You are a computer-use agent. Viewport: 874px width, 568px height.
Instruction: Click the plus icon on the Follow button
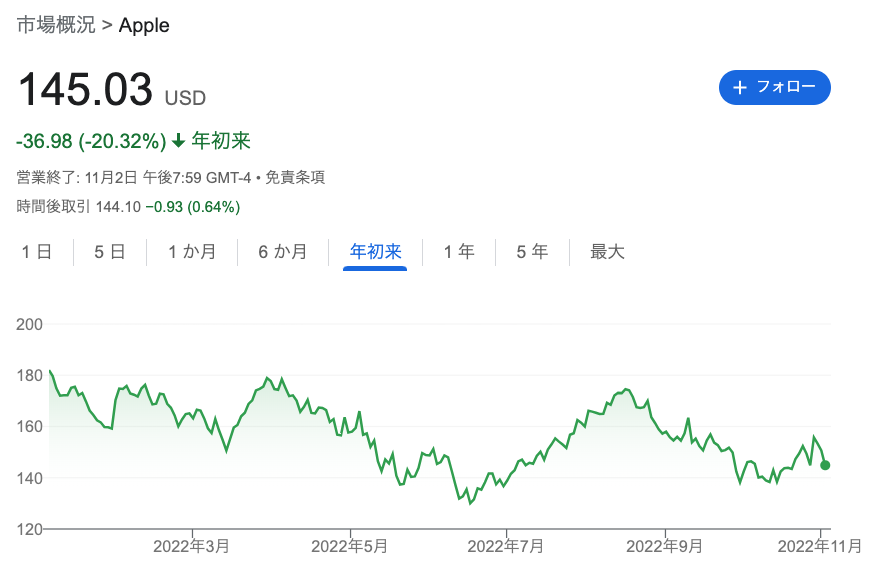pos(740,88)
